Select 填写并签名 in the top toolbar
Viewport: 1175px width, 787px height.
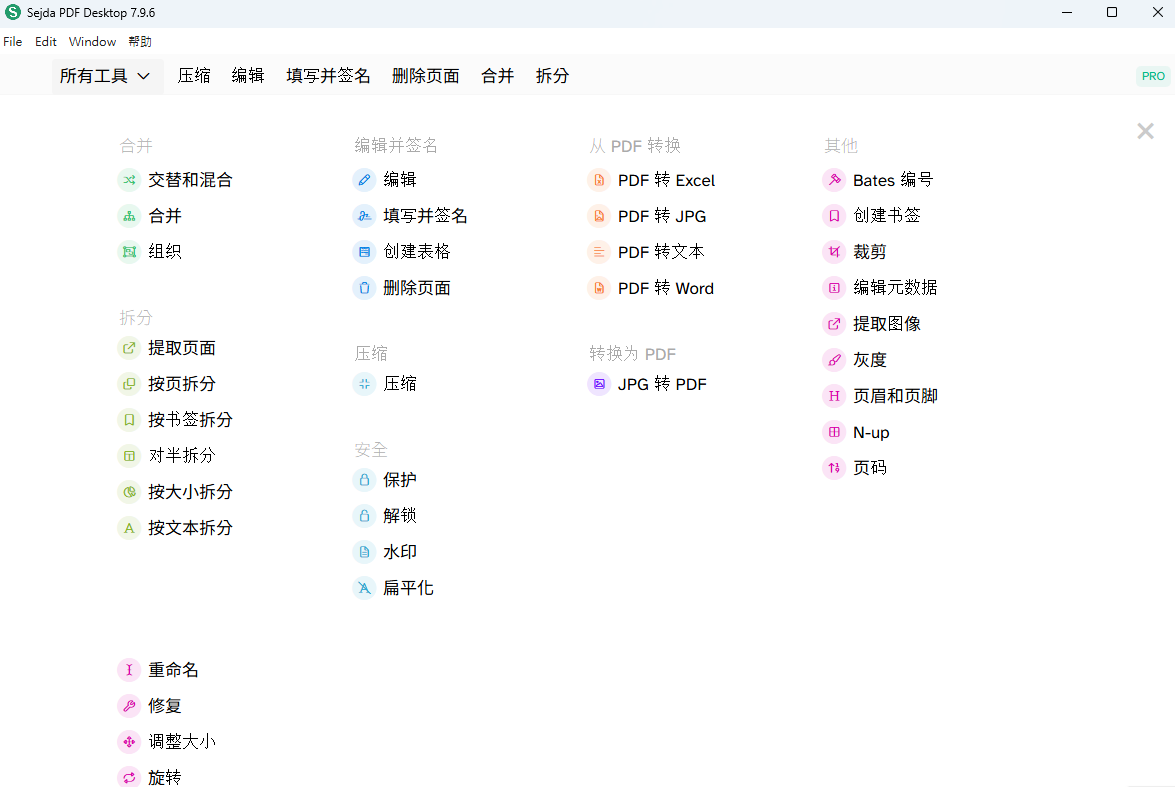pyautogui.click(x=328, y=76)
